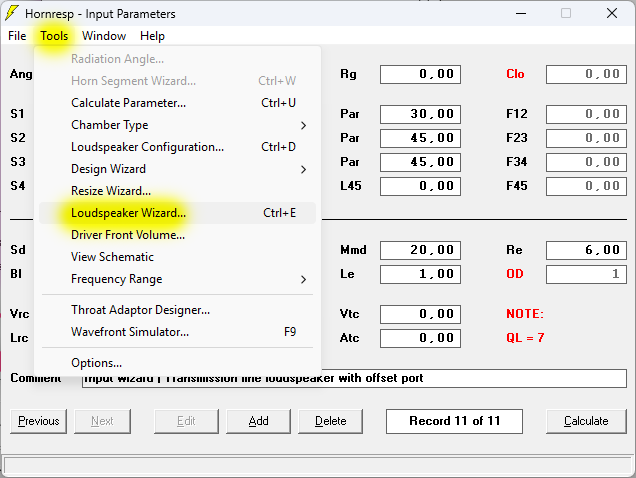Click the Record 11 of 11 indicator

pos(454,421)
